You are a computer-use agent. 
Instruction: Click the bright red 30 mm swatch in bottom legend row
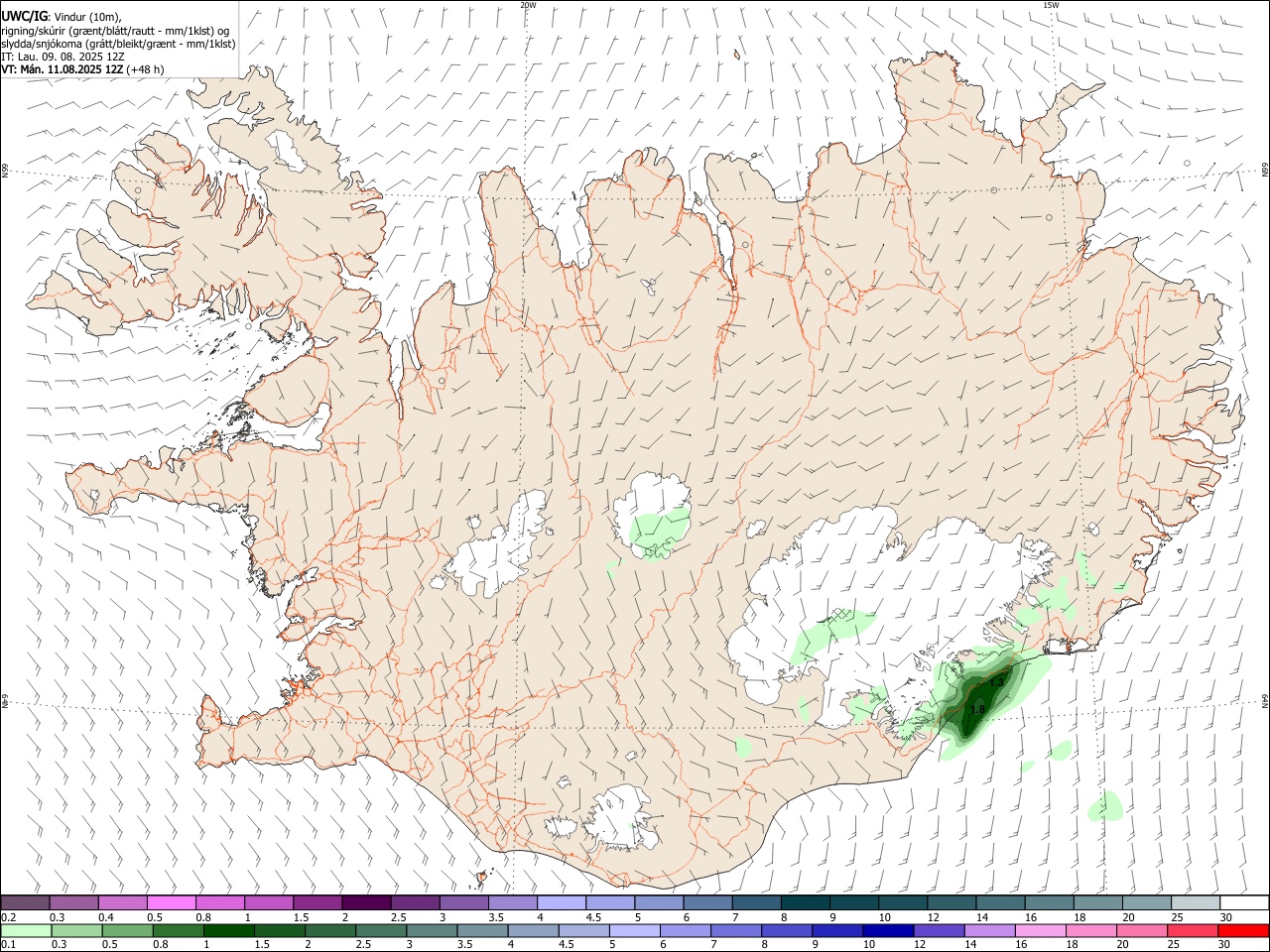click(x=1243, y=930)
